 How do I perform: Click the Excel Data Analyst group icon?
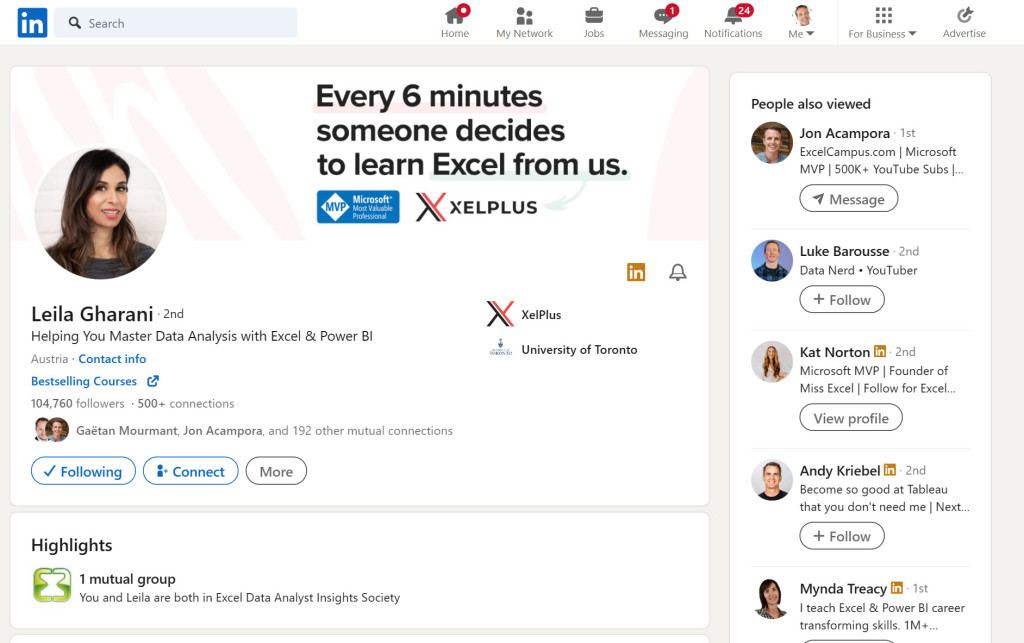[x=52, y=585]
